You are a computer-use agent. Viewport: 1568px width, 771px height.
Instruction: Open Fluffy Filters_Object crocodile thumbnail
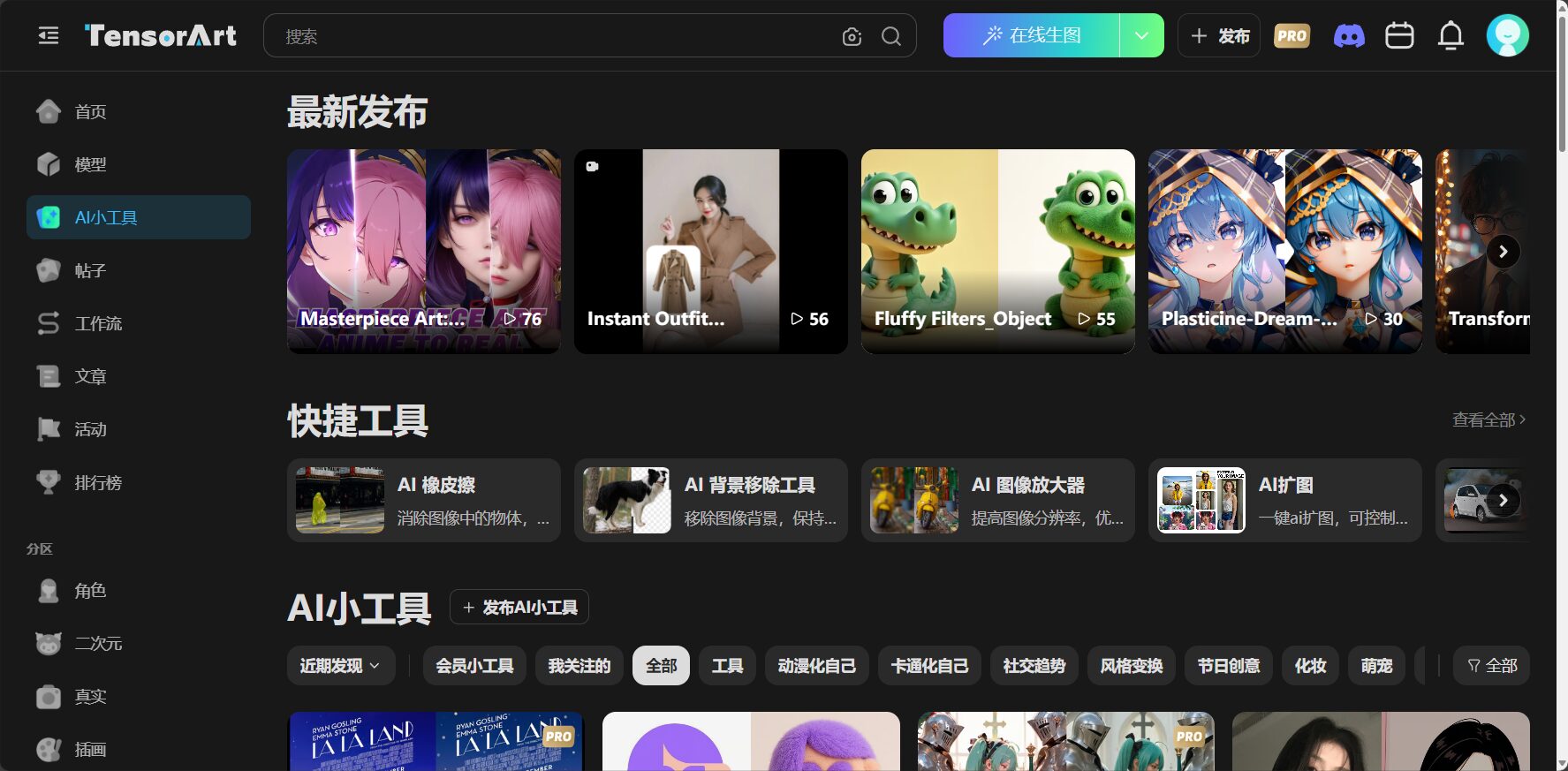998,252
